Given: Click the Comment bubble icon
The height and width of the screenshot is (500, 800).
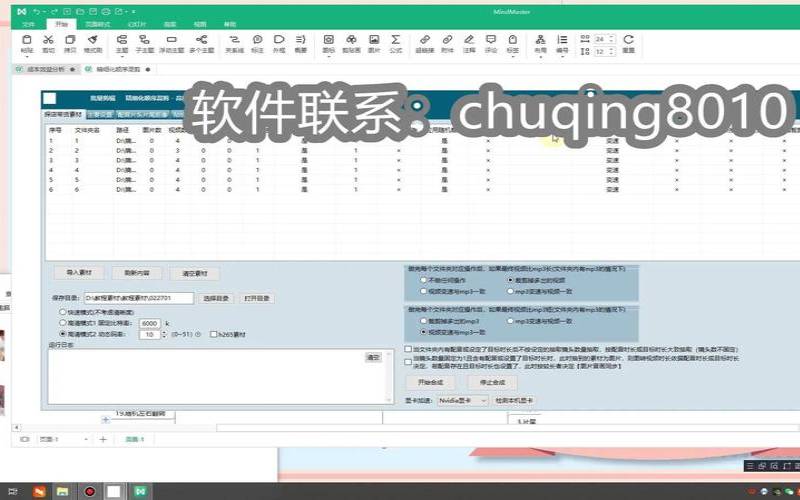Looking at the screenshot, I should coord(491,40).
